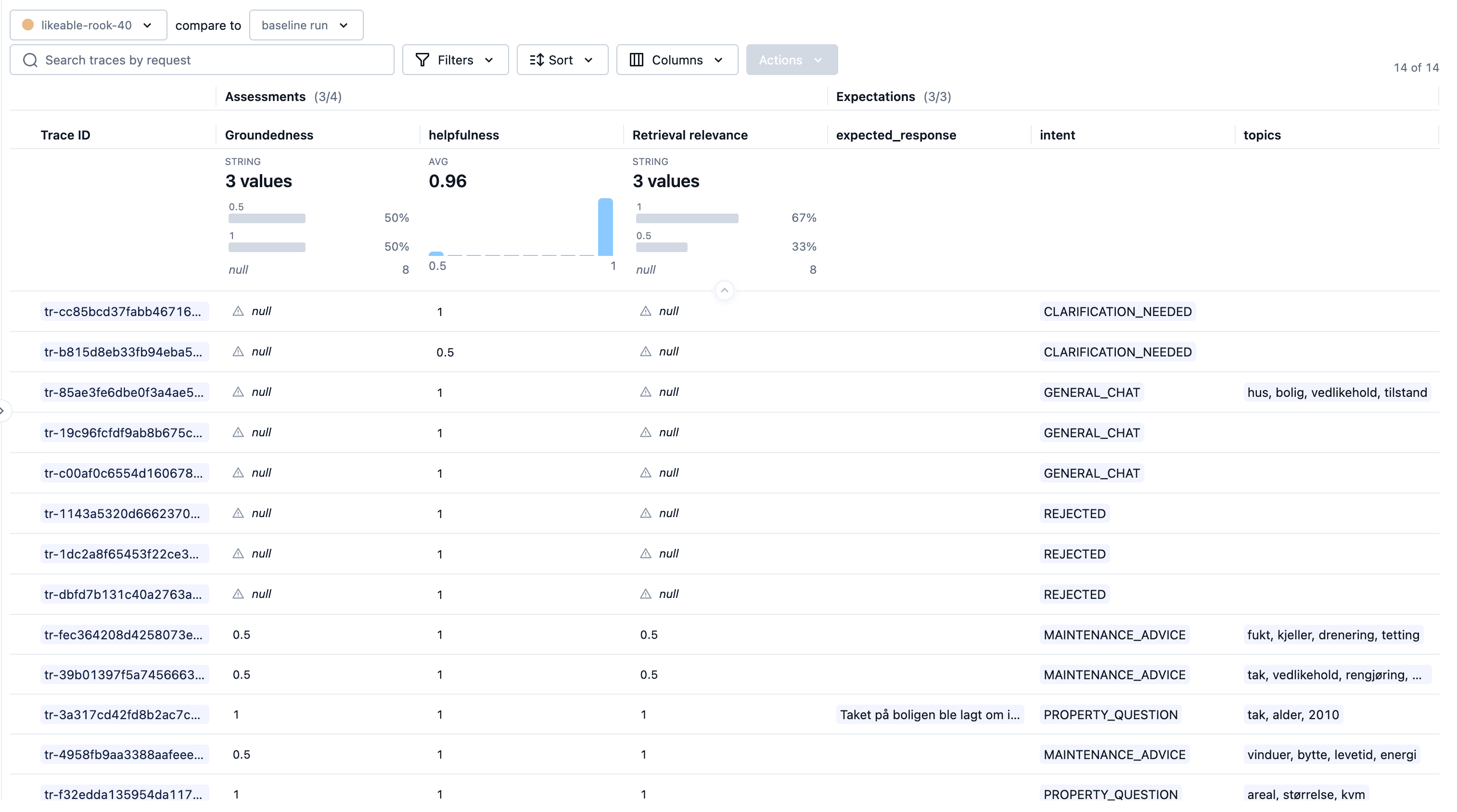Viewport: 1457px width, 812px height.
Task: Click the sort arrows icon
Action: pyautogui.click(x=537, y=60)
